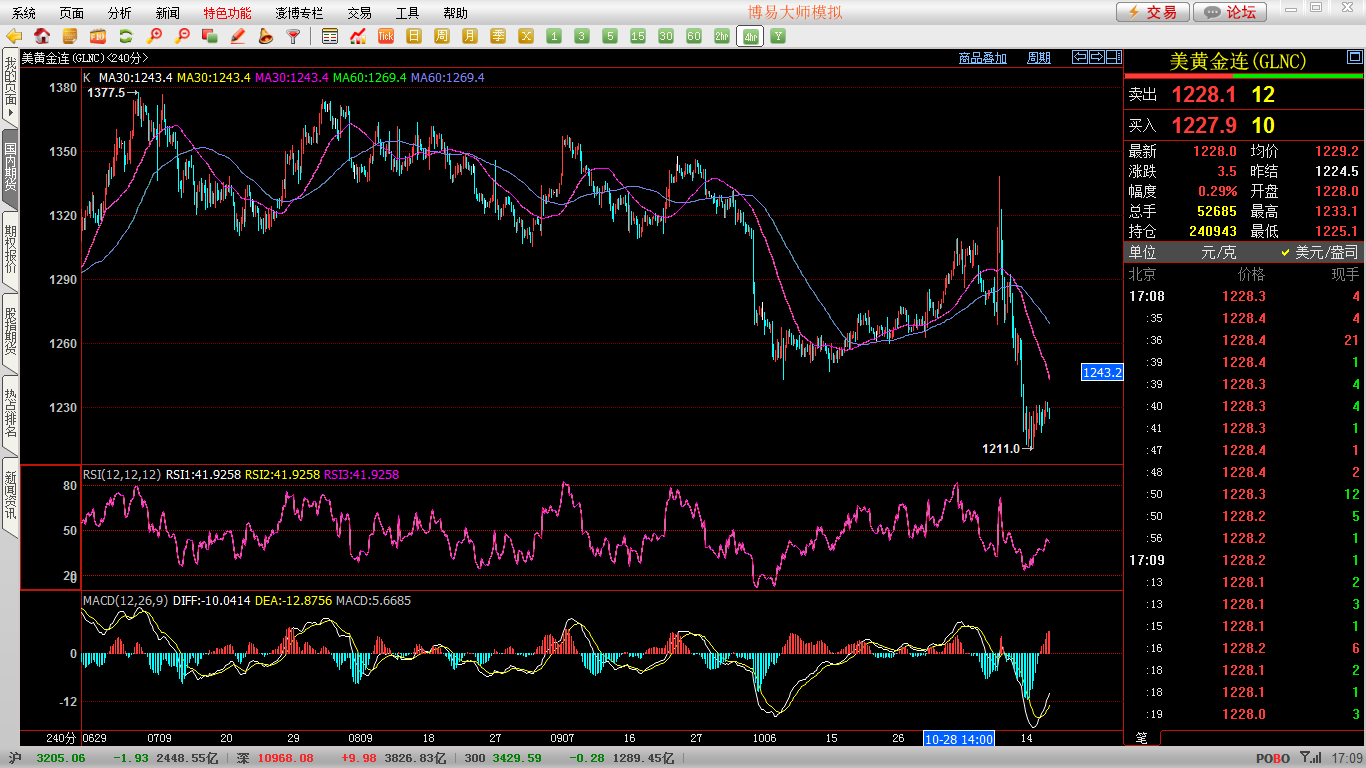Click the back arrow toolbar icon
The width and height of the screenshot is (1366, 768).
pos(14,36)
